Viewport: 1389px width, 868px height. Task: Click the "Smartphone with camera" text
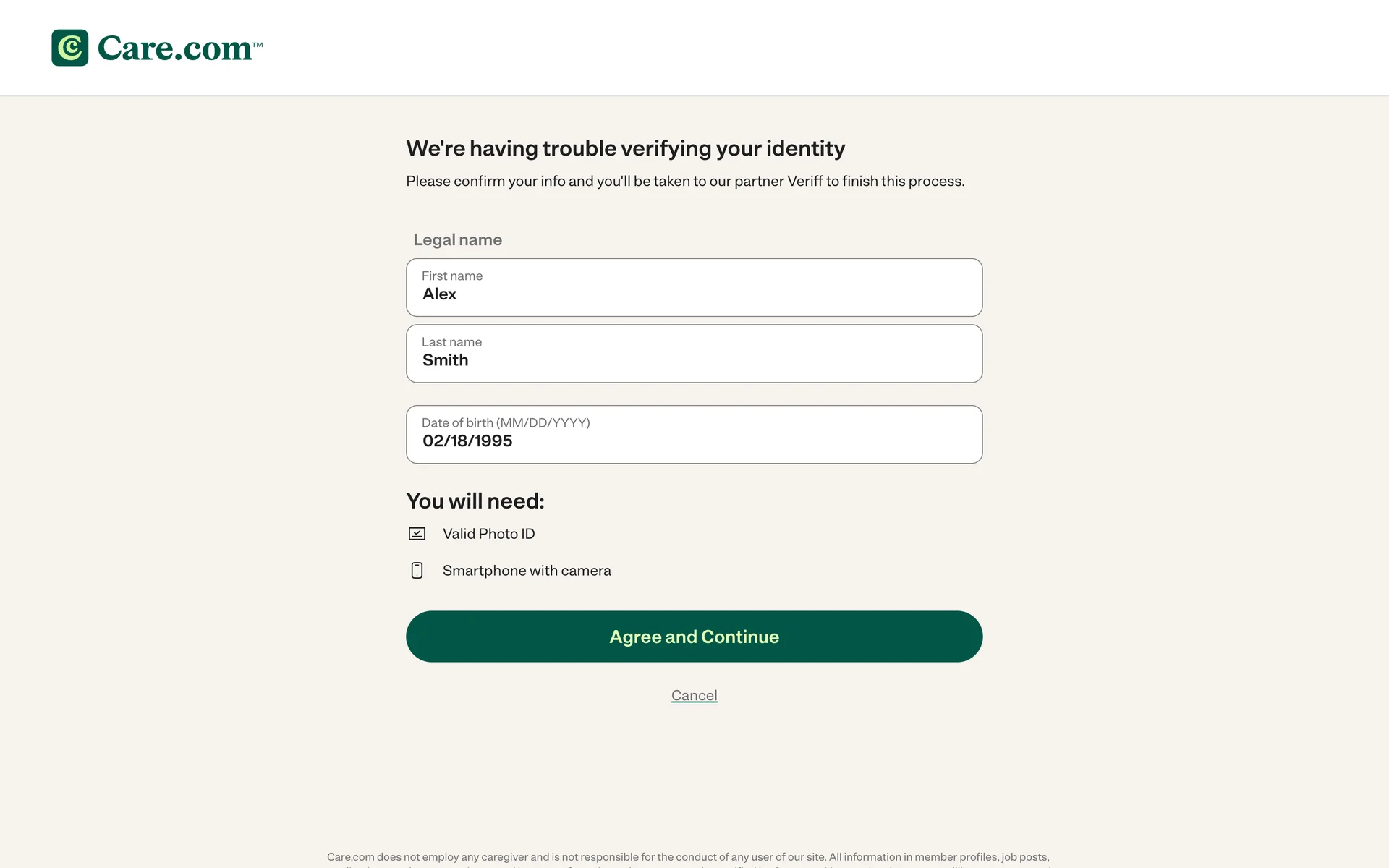[x=527, y=571]
